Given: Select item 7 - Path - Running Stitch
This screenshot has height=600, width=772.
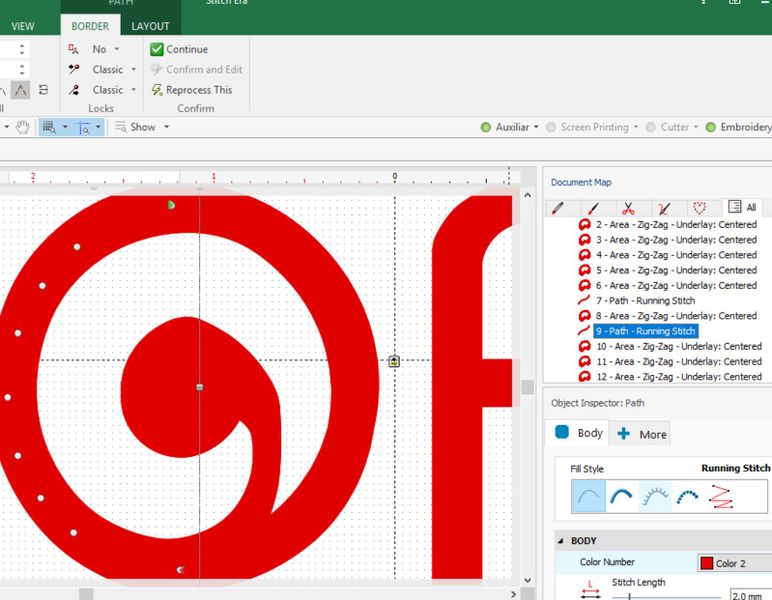Looking at the screenshot, I should point(645,301).
